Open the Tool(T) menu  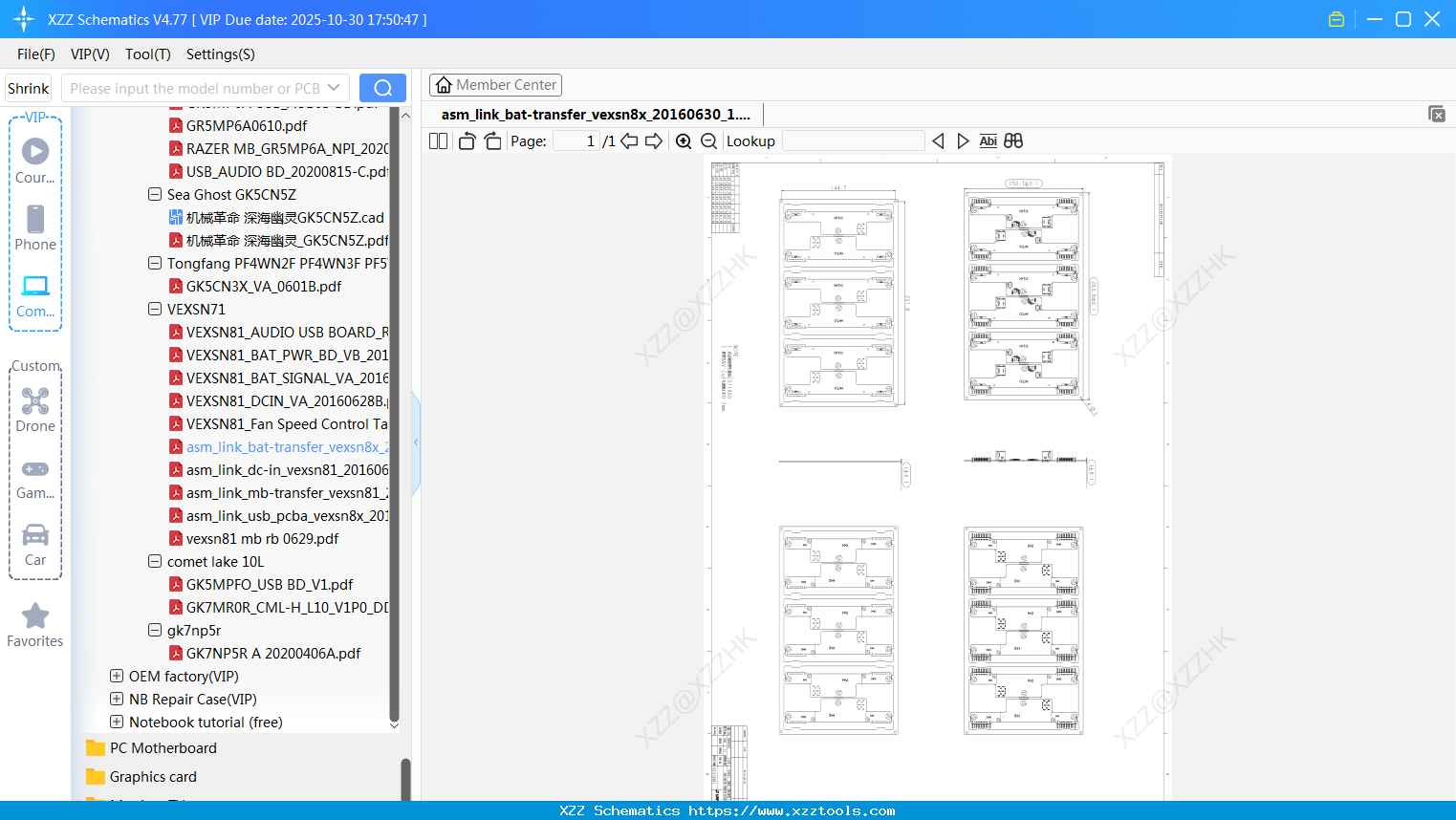point(148,54)
